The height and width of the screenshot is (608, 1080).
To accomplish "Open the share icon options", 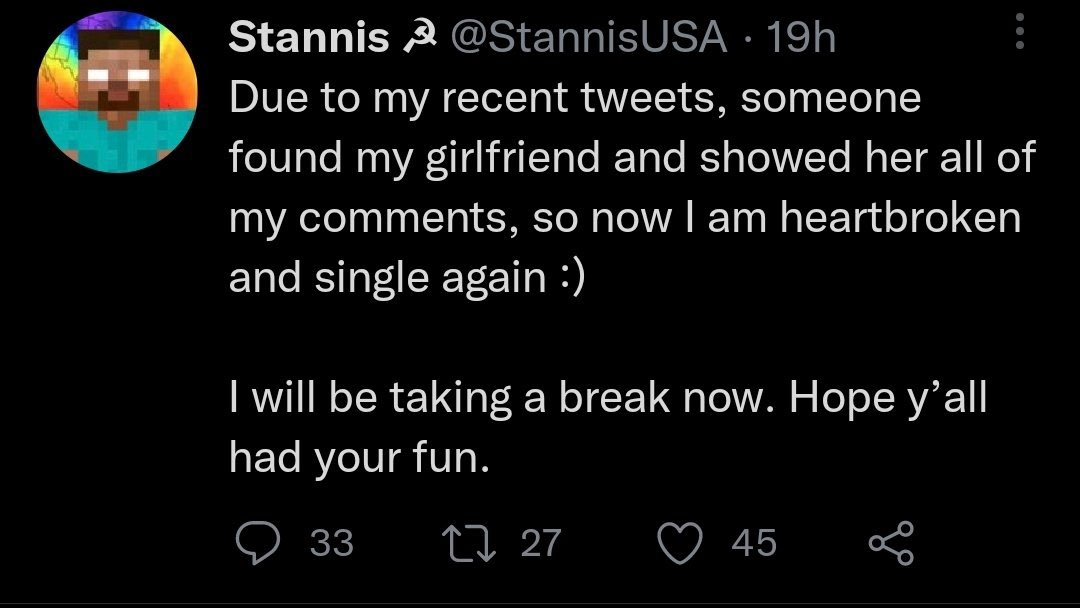I will tap(891, 543).
